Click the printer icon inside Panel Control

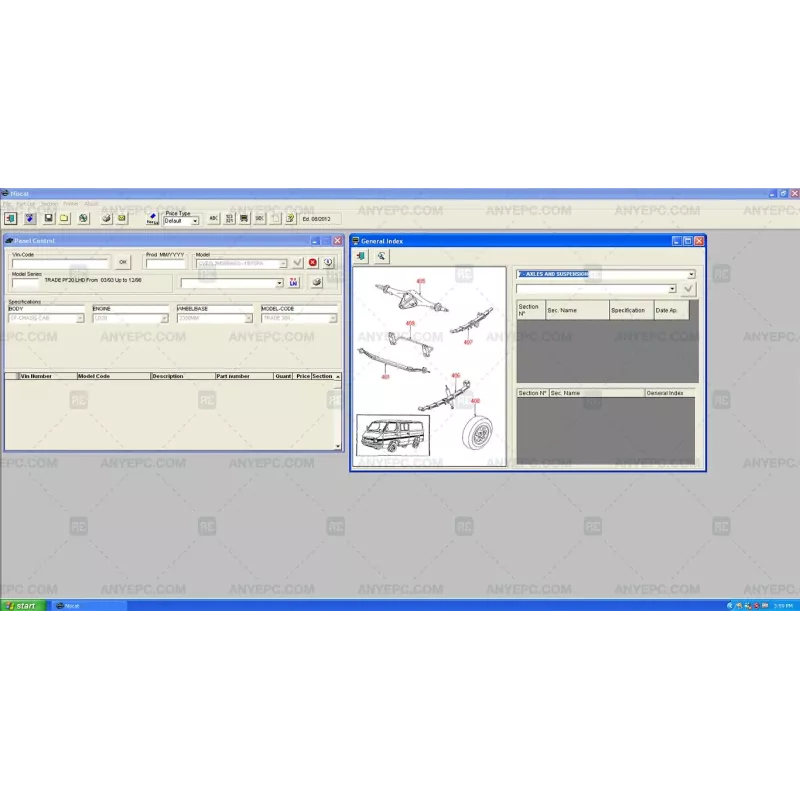(x=315, y=281)
